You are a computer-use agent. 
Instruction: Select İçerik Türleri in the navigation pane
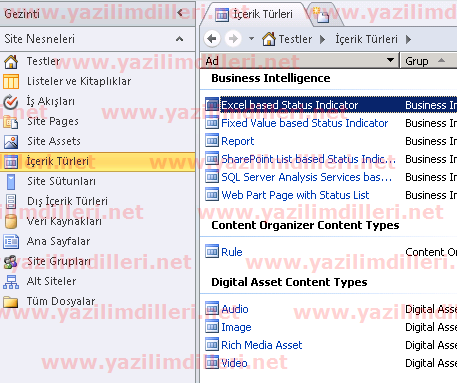pyautogui.click(x=58, y=161)
